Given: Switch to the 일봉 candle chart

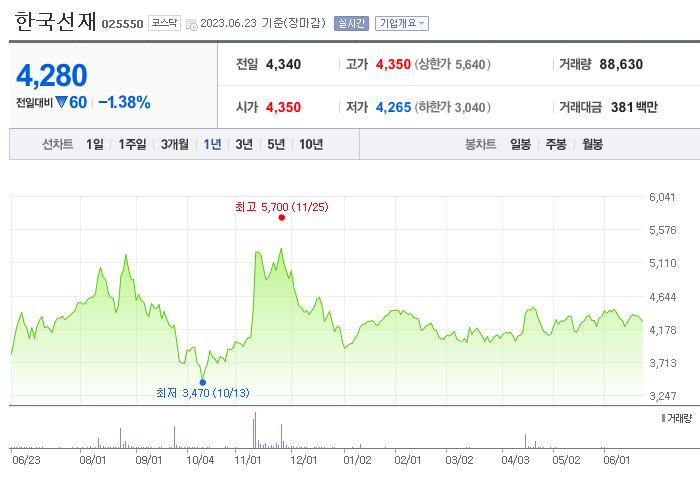Looking at the screenshot, I should point(521,144).
